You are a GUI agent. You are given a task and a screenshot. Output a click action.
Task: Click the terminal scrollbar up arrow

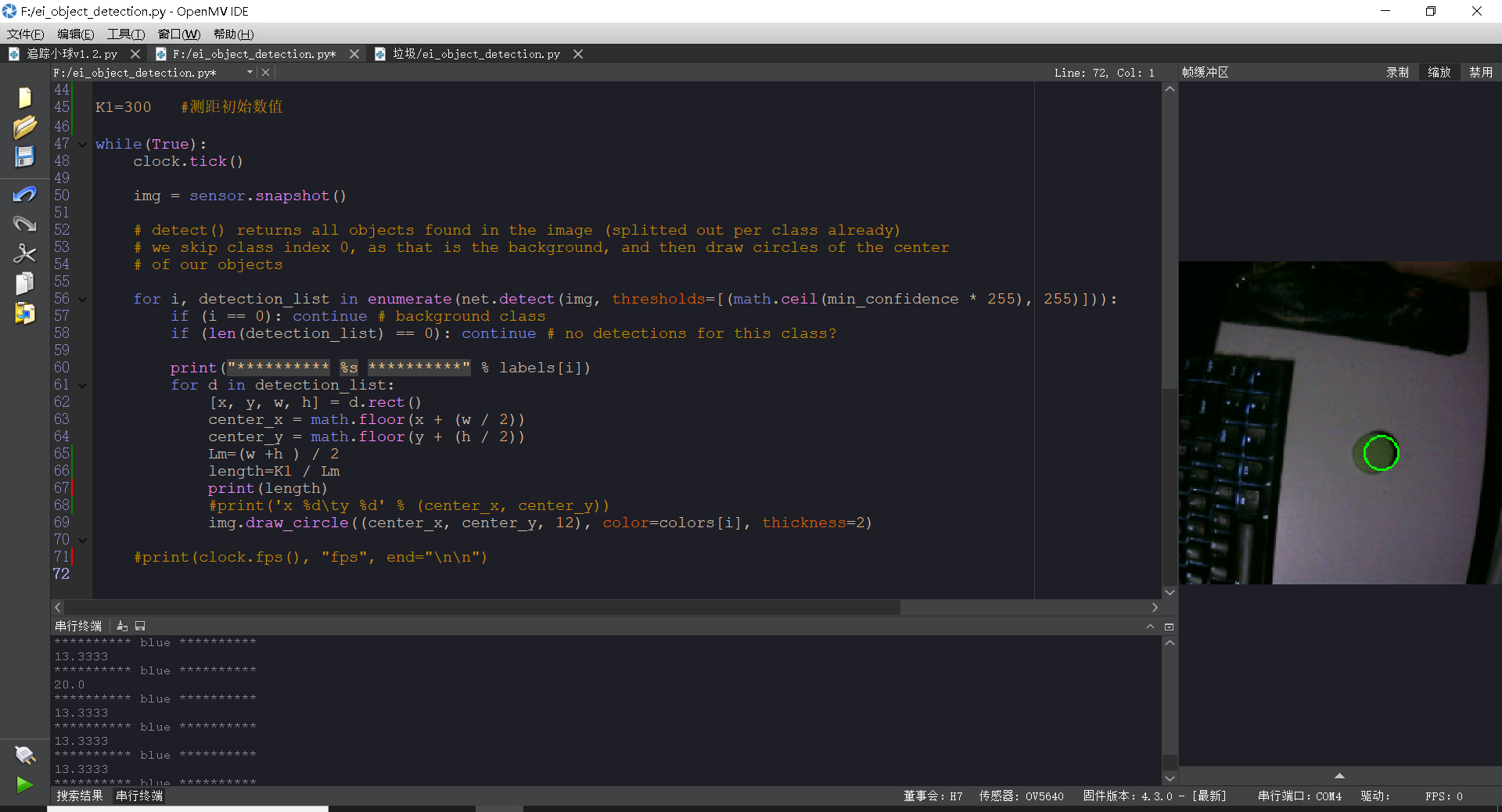tap(1170, 642)
